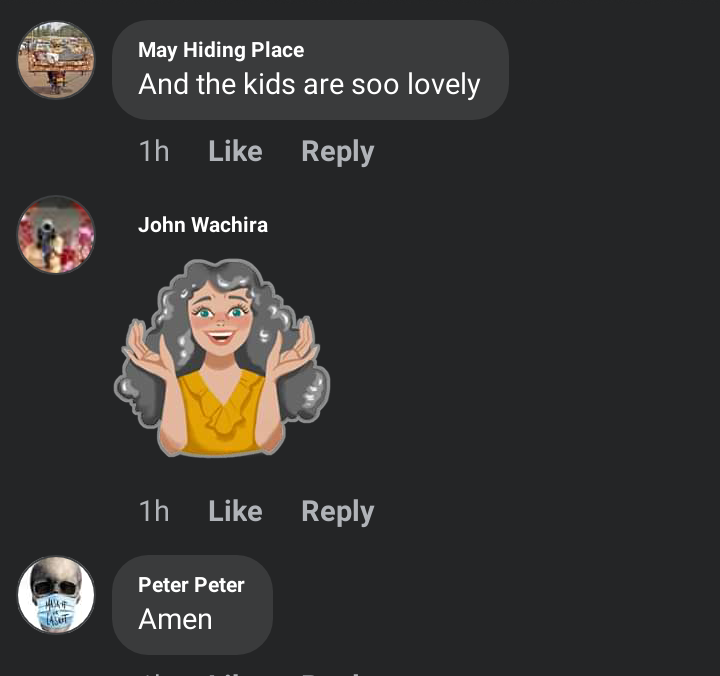Reply to Peter Peter's Amen comment
Viewport: 720px width, 676px height.
click(x=338, y=673)
